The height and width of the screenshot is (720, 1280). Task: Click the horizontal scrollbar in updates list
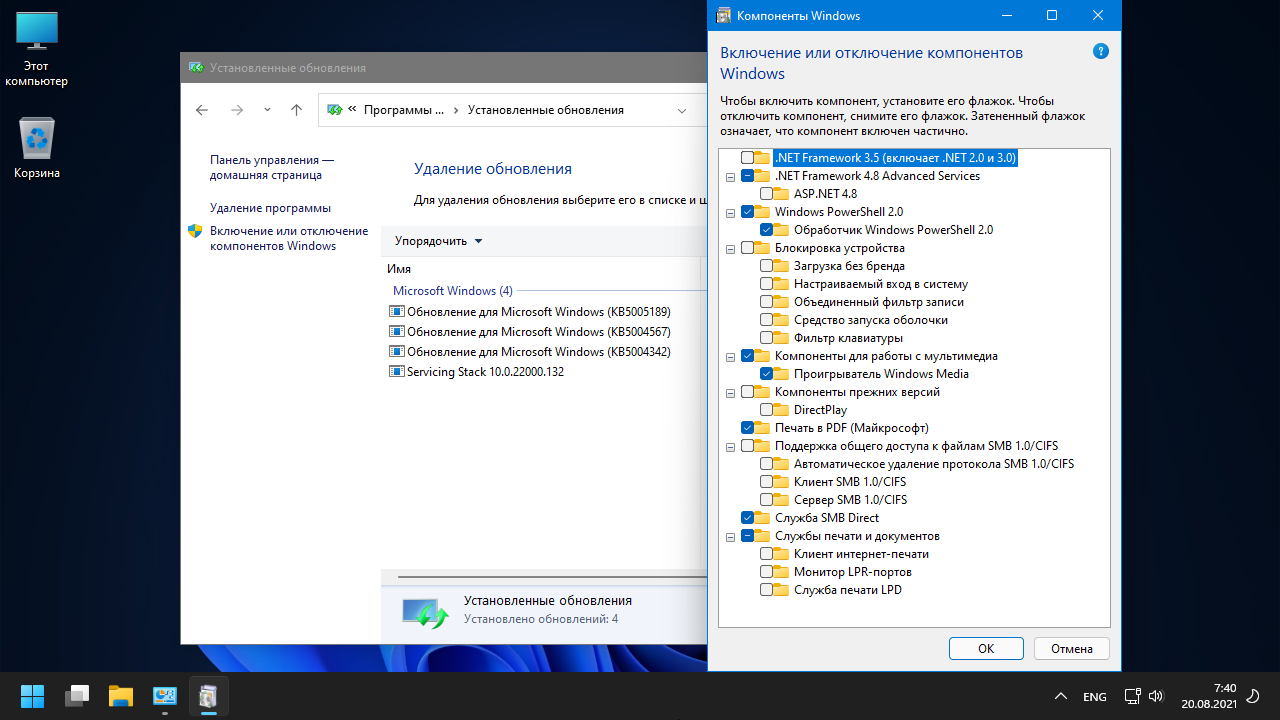[540, 577]
